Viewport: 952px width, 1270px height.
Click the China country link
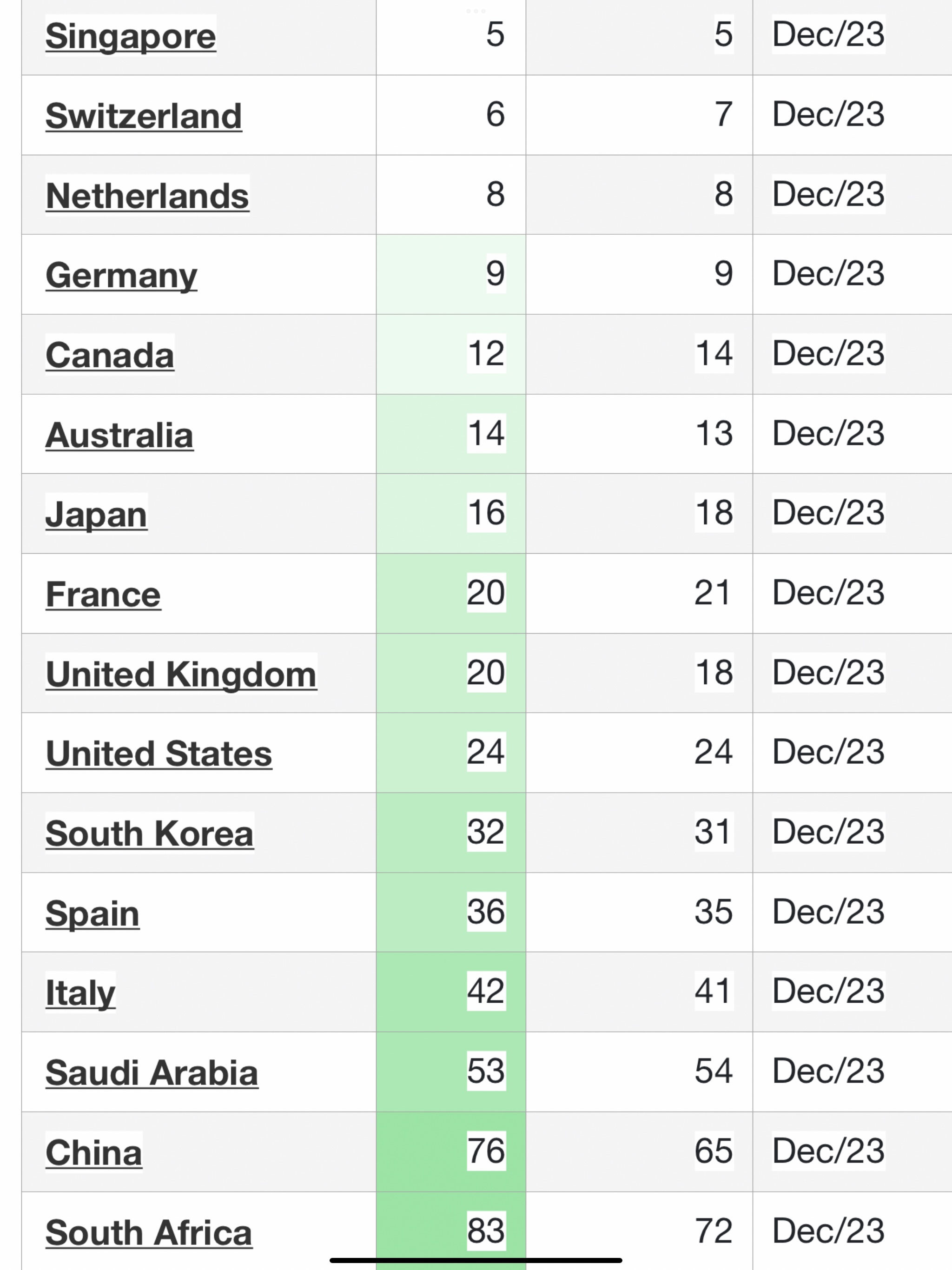coord(93,1152)
